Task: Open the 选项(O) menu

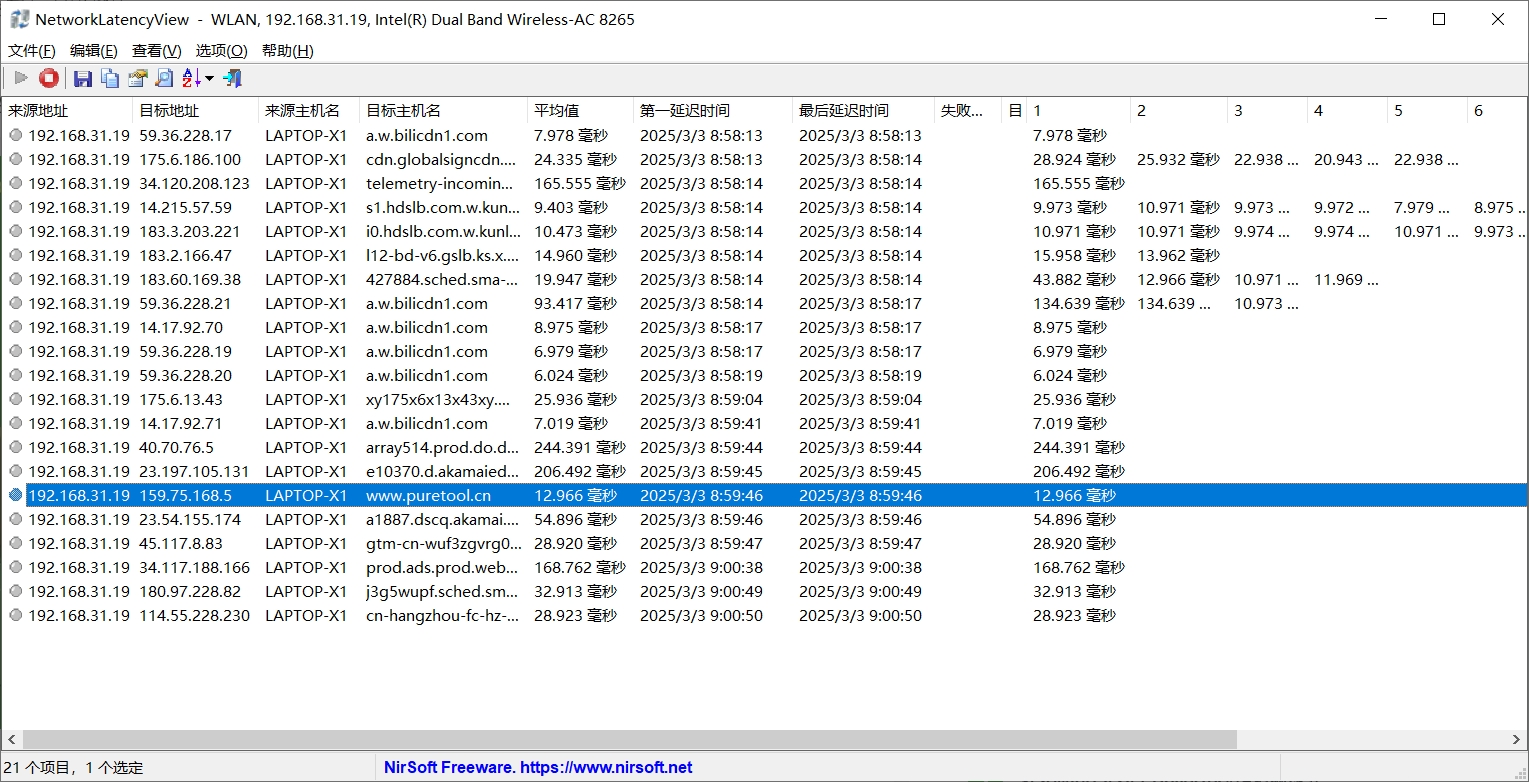Action: [220, 50]
